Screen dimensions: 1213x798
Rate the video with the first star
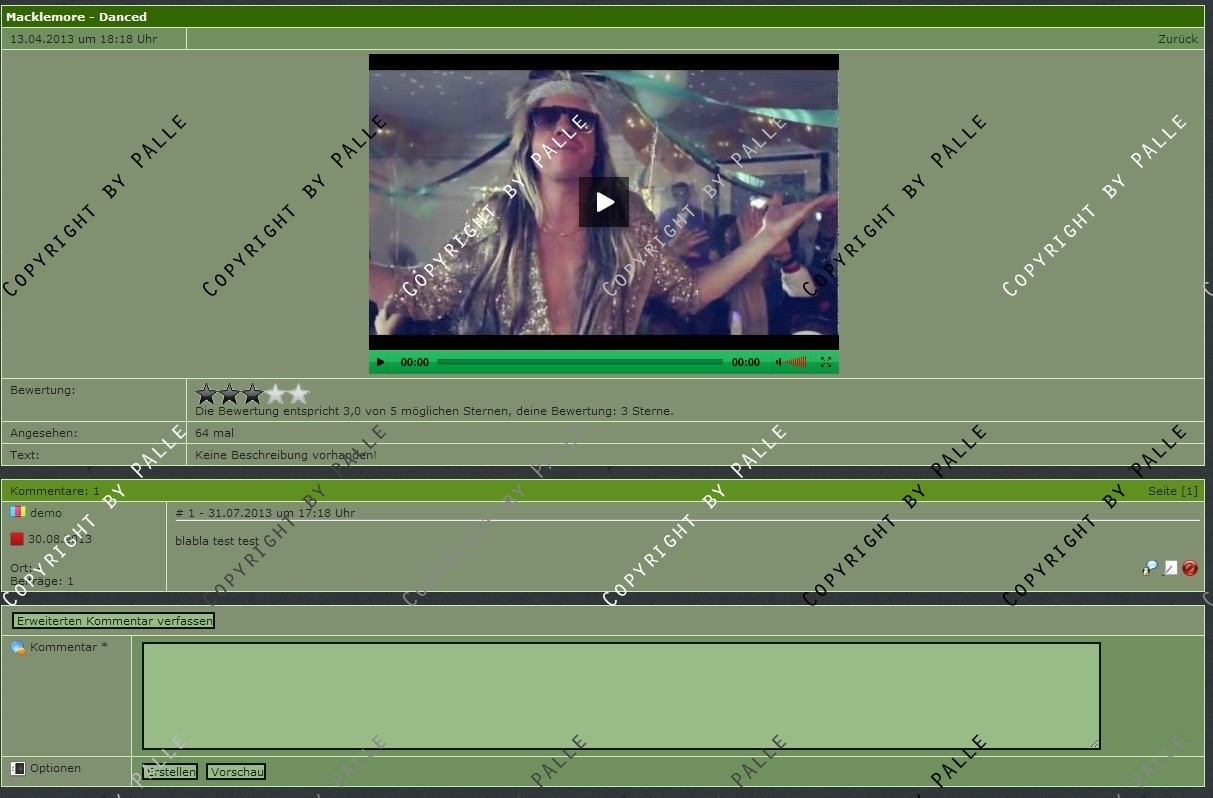207,394
